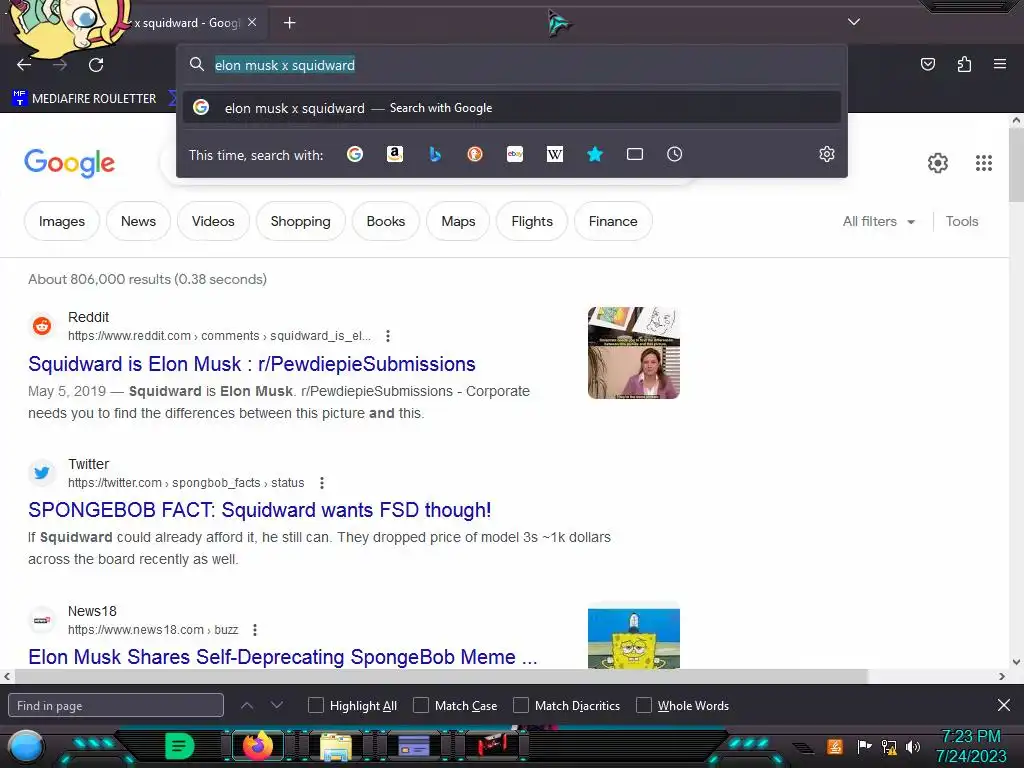Switch to the Shopping filter tab
Image resolution: width=1024 pixels, height=768 pixels.
pyautogui.click(x=300, y=221)
